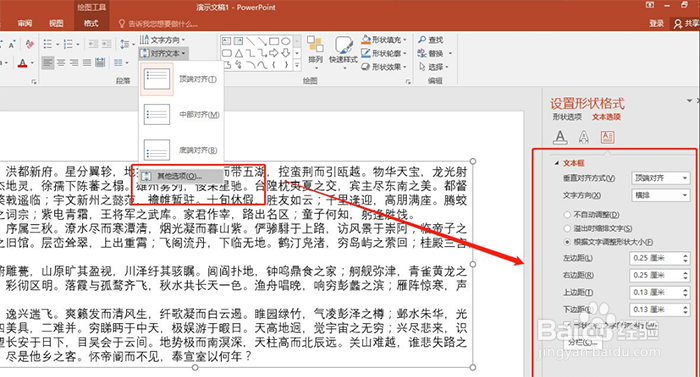
Task: Switch to 形状选项 in format pane
Action: (567, 117)
